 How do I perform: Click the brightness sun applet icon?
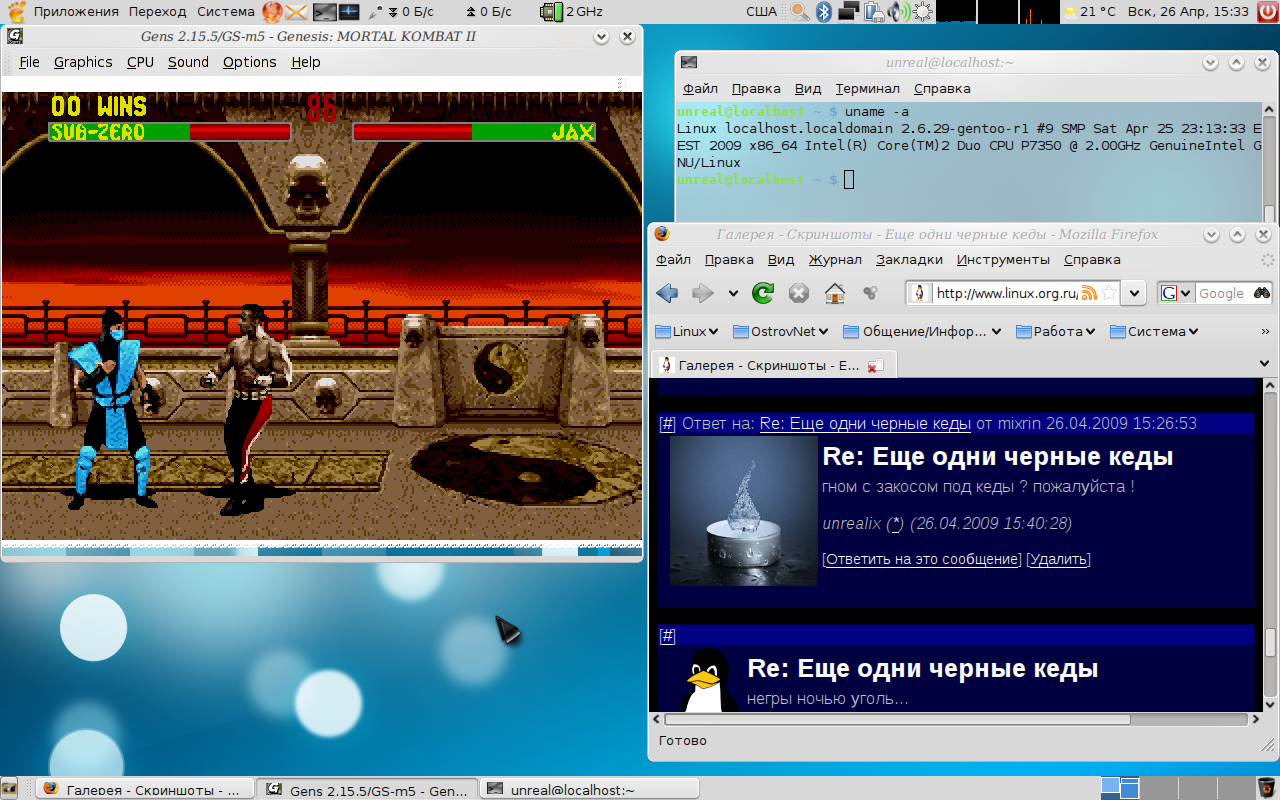click(x=921, y=12)
